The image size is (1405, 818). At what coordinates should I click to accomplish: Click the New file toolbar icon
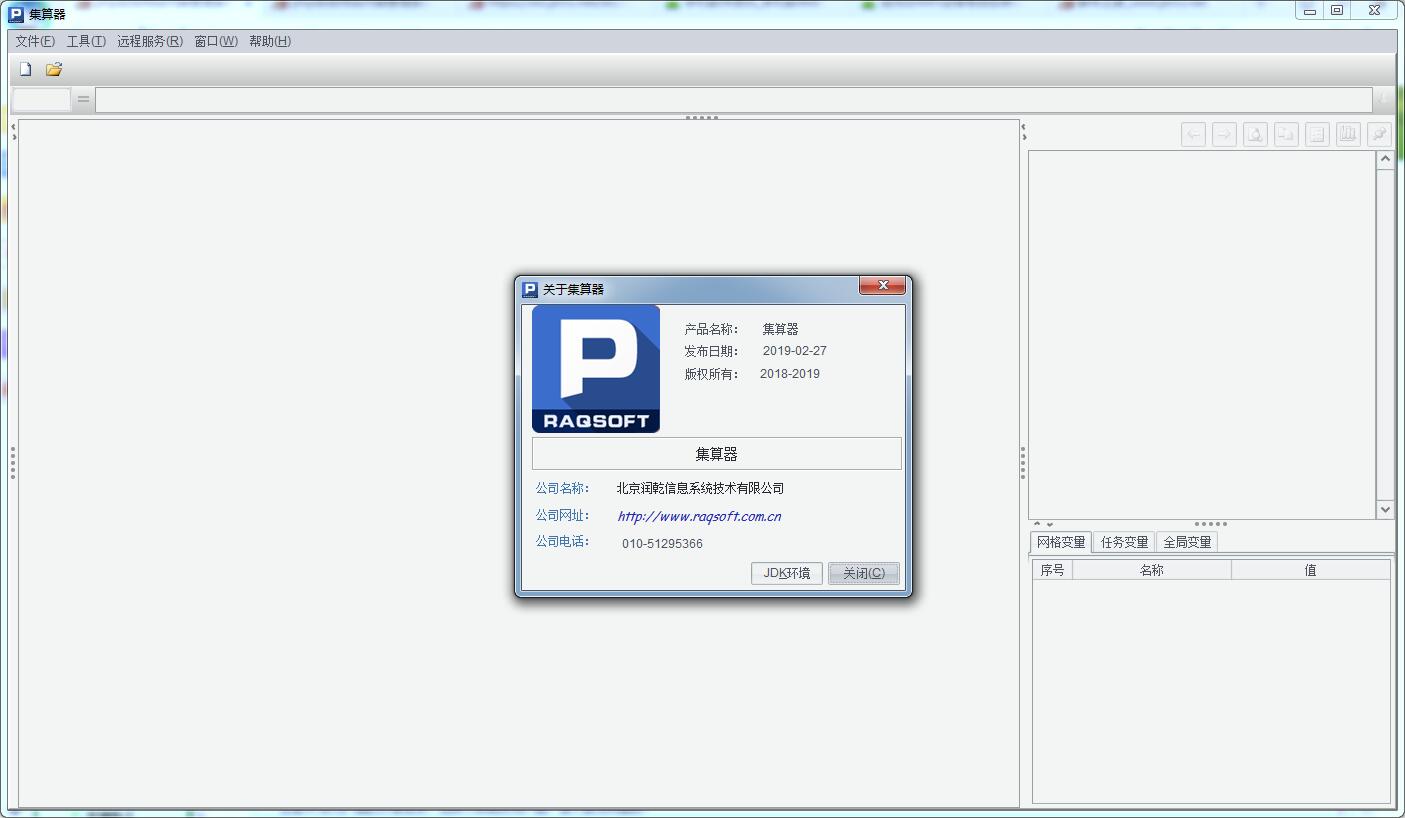tap(26, 69)
